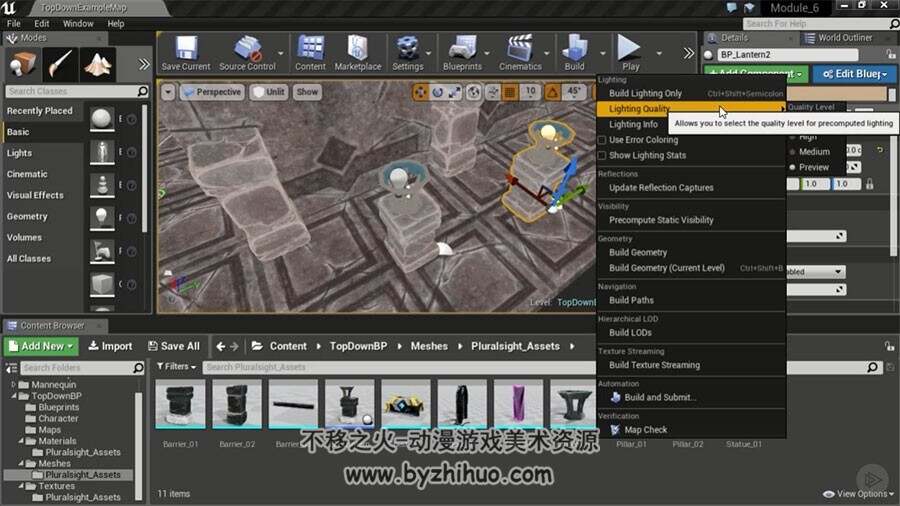The width and height of the screenshot is (900, 506).
Task: Open the Filters dropdown
Action: pos(176,366)
